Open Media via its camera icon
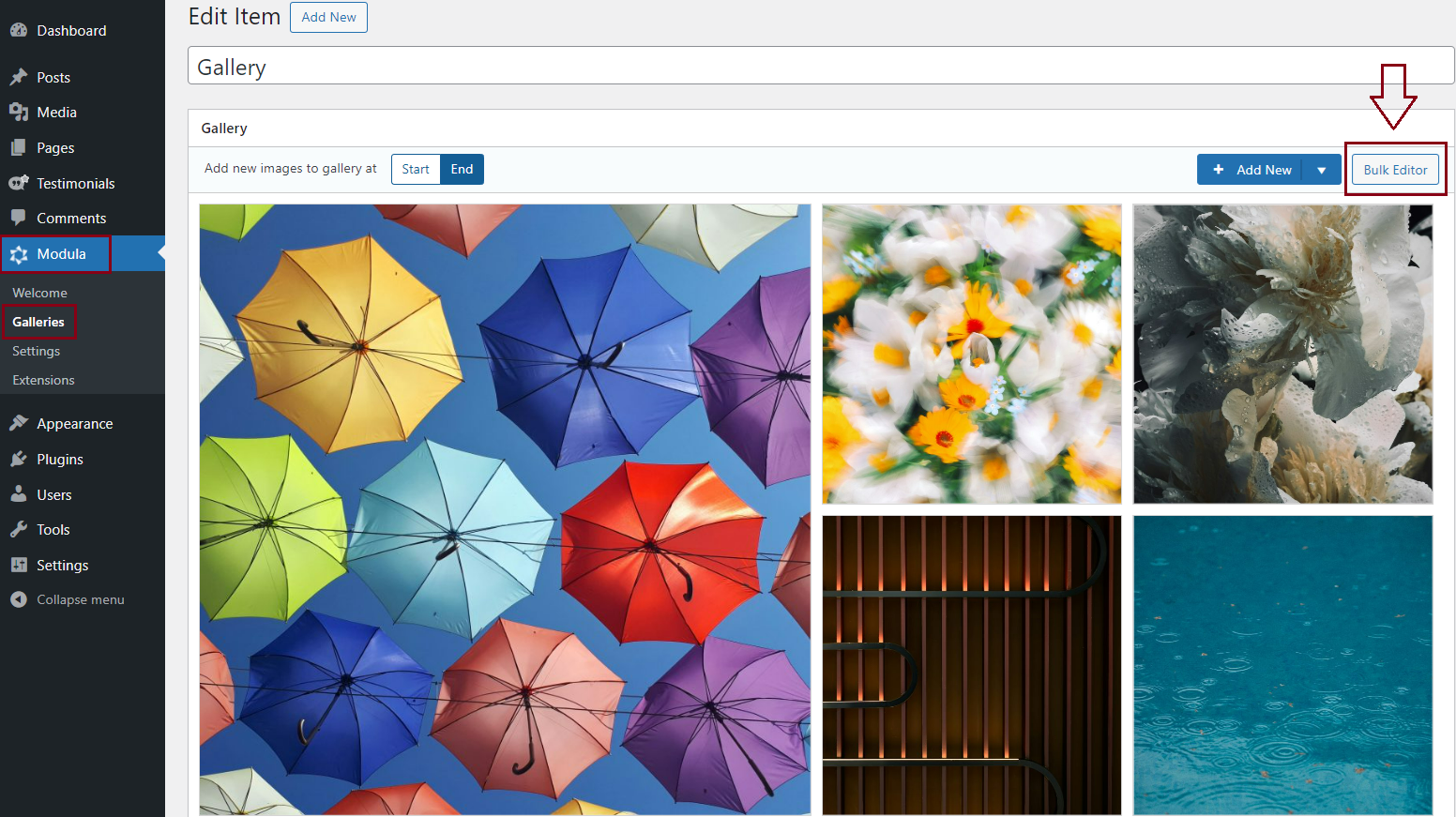 (x=18, y=113)
